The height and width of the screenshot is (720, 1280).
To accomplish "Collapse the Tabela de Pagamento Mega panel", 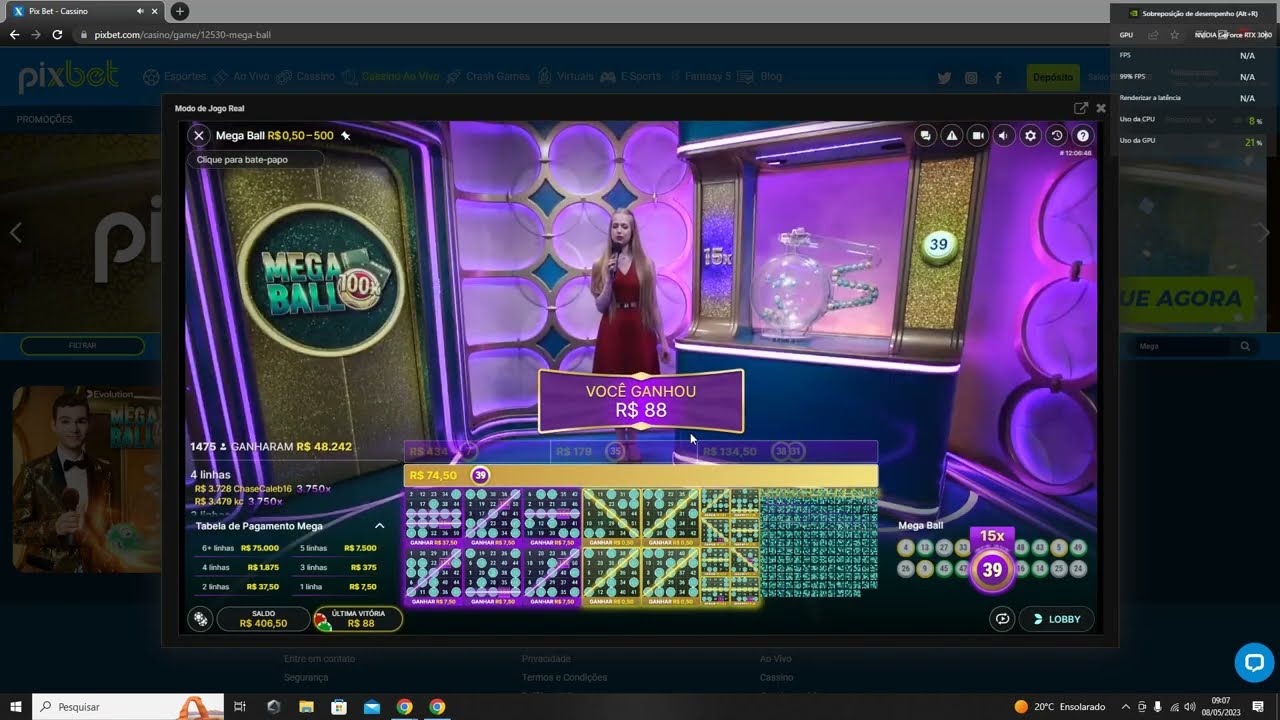I will 380,526.
